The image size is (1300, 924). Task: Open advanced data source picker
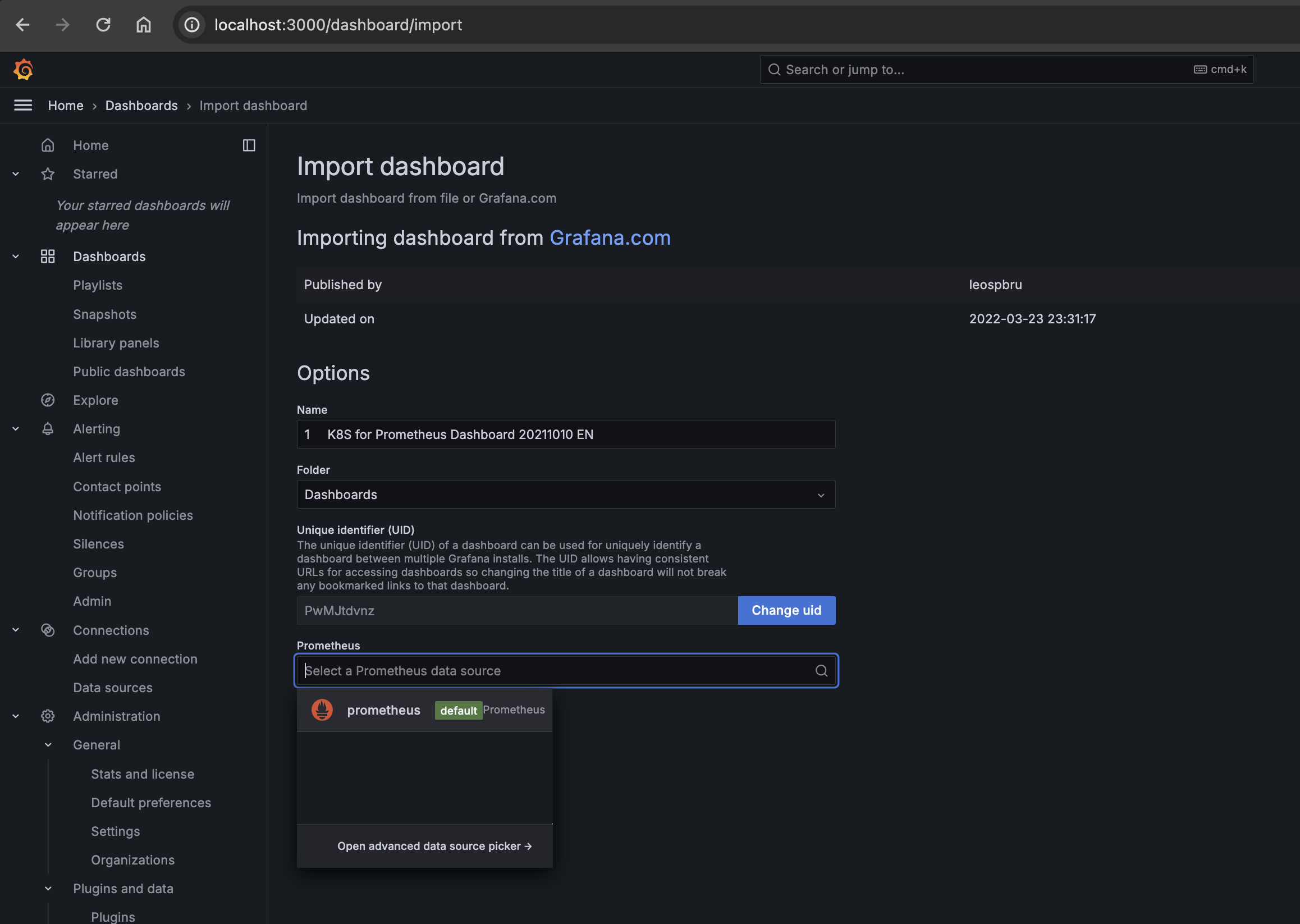434,845
